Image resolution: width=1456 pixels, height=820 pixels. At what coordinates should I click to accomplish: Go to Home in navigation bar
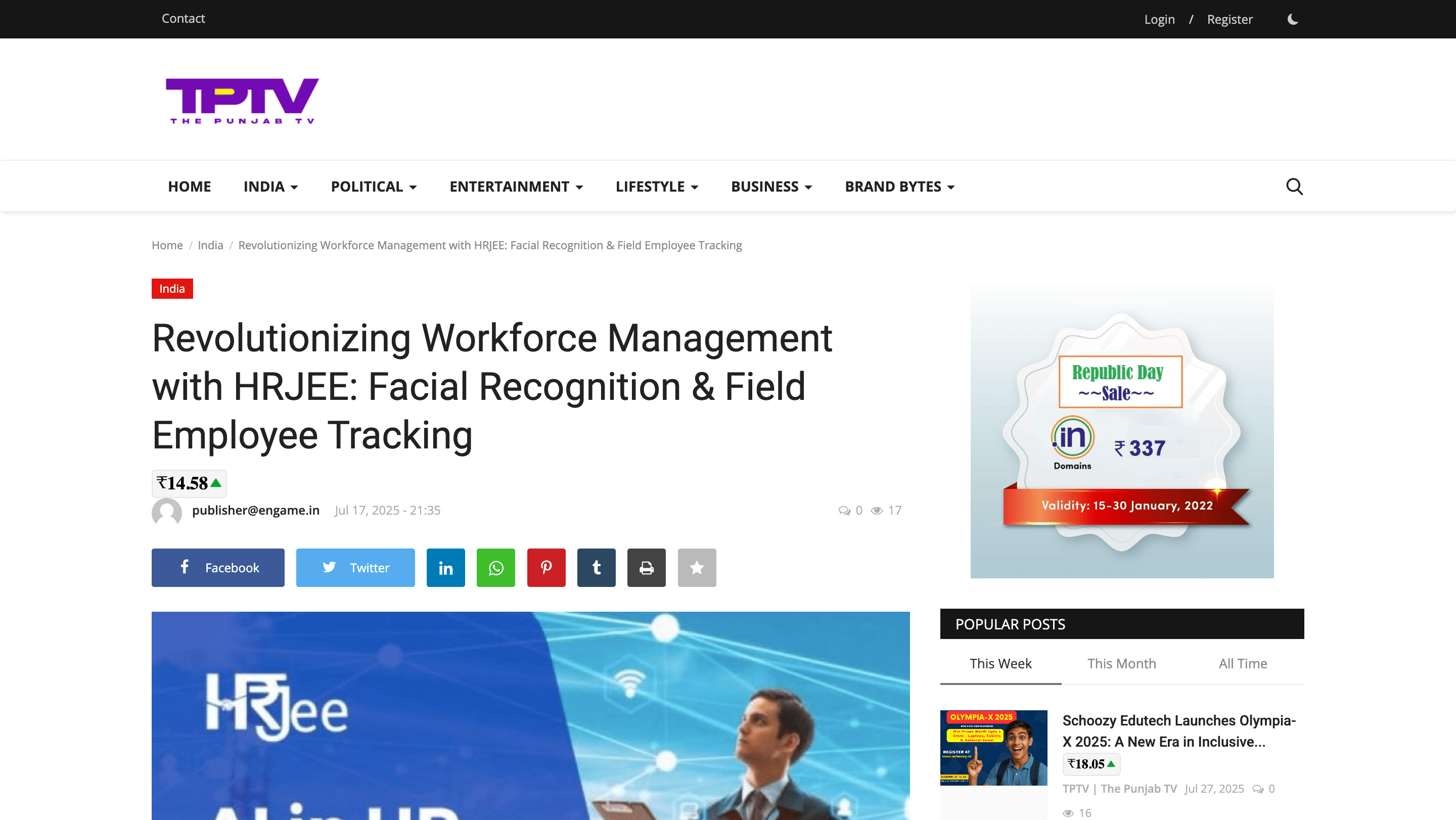pos(189,187)
